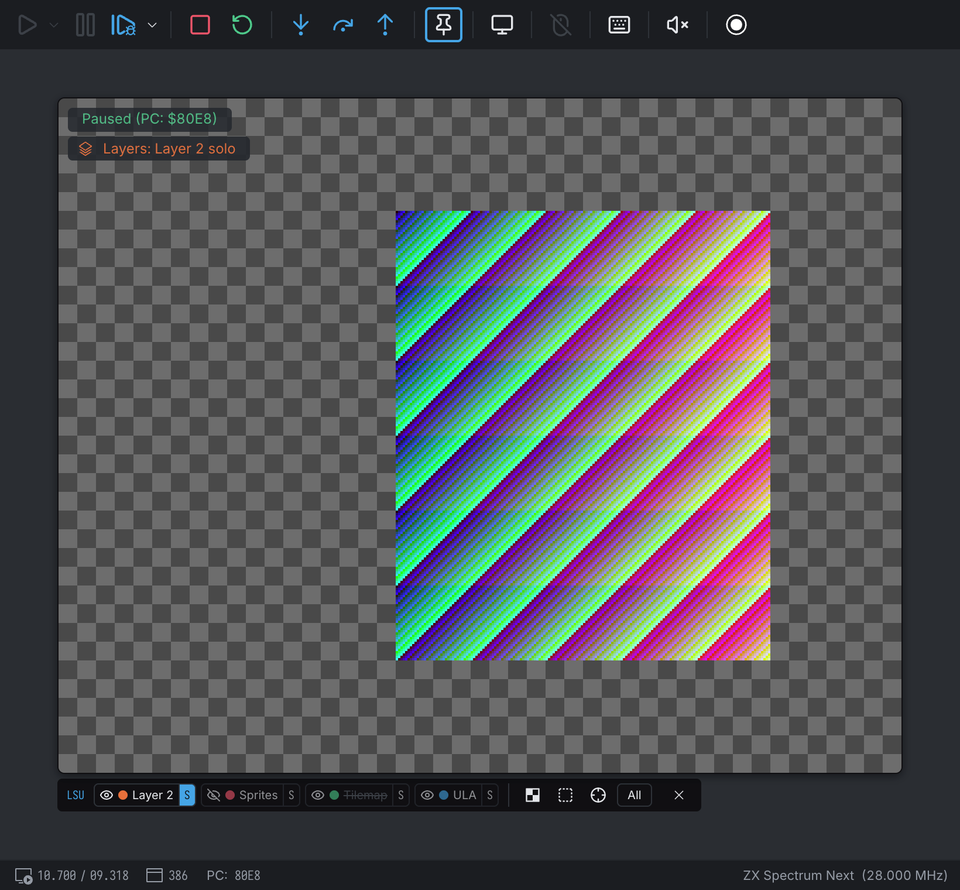Image resolution: width=960 pixels, height=890 pixels.
Task: Solo the ULA layer S button
Action: coord(490,795)
